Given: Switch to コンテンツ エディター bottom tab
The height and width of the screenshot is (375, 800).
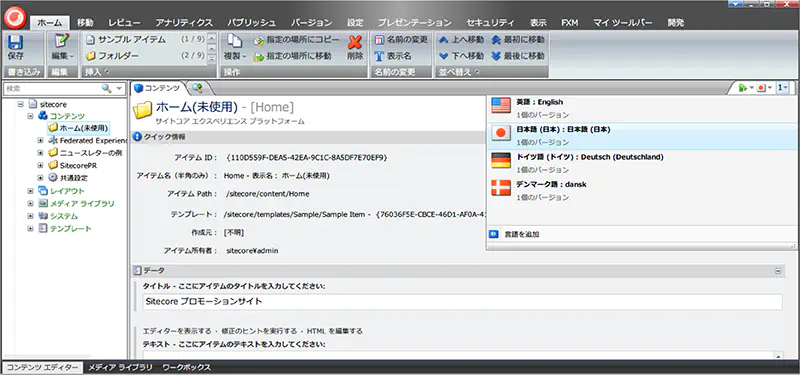Looking at the screenshot, I should tap(42, 367).
